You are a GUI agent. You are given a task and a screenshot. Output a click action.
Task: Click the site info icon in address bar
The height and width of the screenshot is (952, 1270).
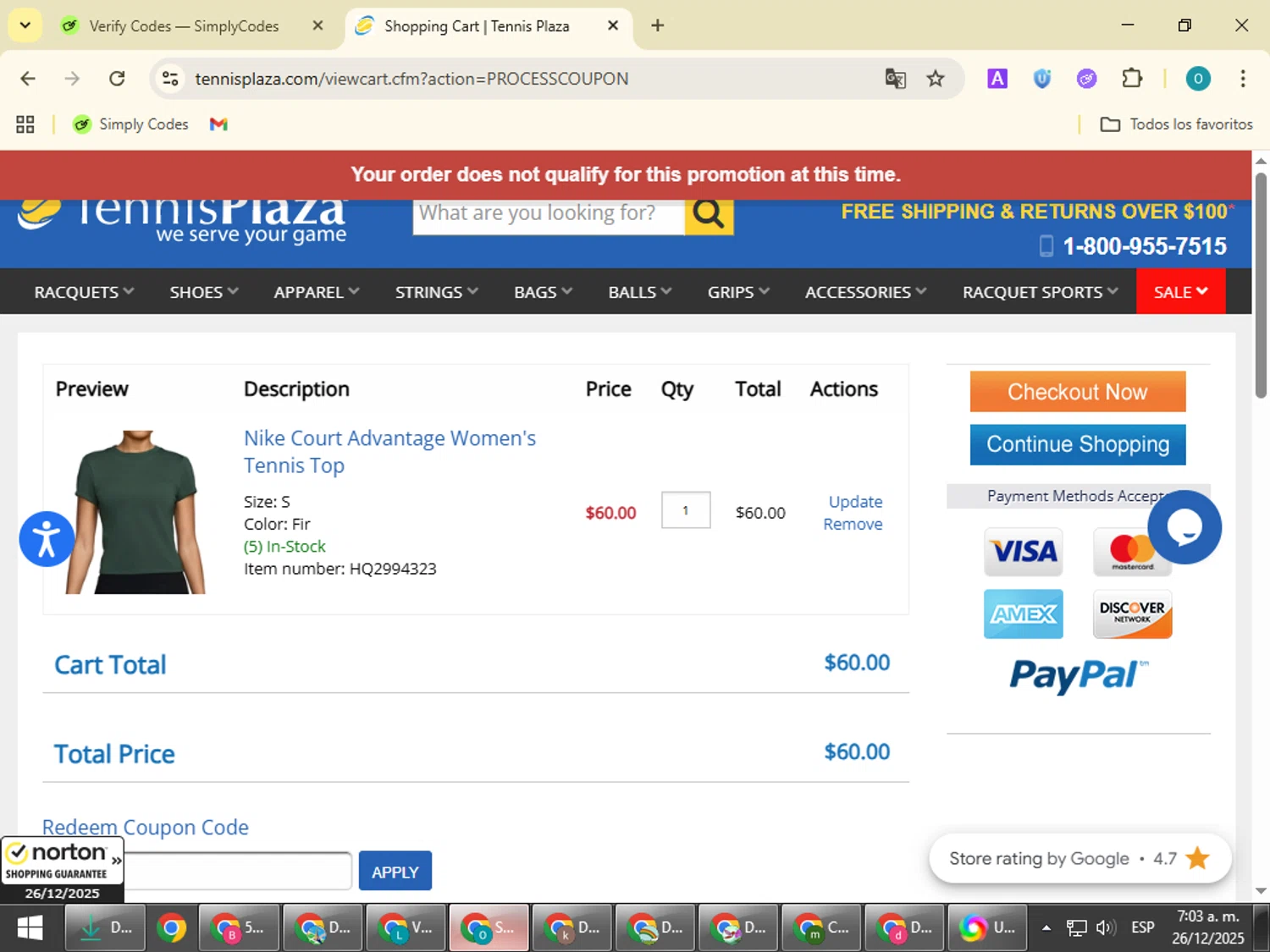coord(170,79)
